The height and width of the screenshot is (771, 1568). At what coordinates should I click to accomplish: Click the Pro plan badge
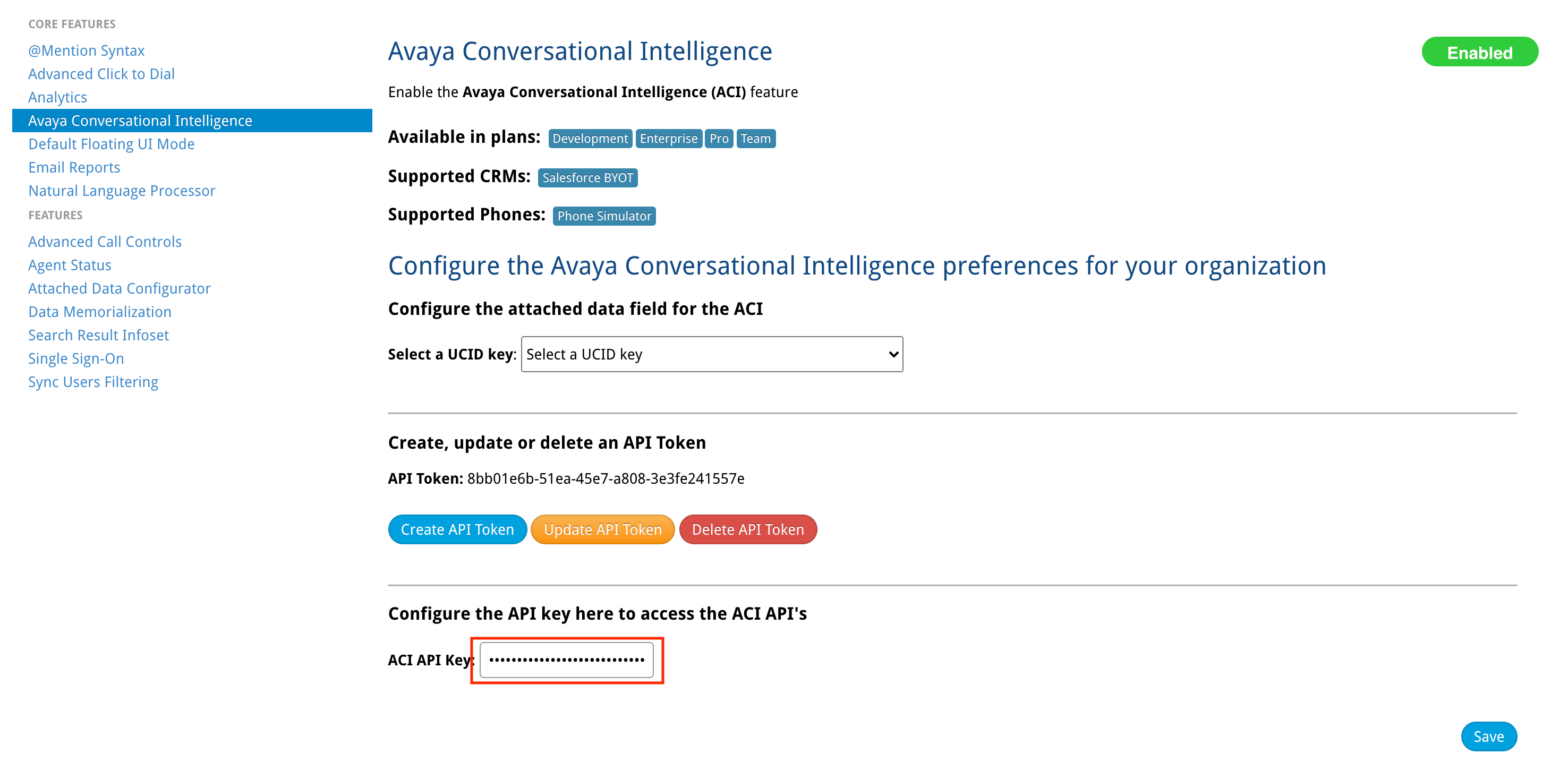pyautogui.click(x=718, y=139)
